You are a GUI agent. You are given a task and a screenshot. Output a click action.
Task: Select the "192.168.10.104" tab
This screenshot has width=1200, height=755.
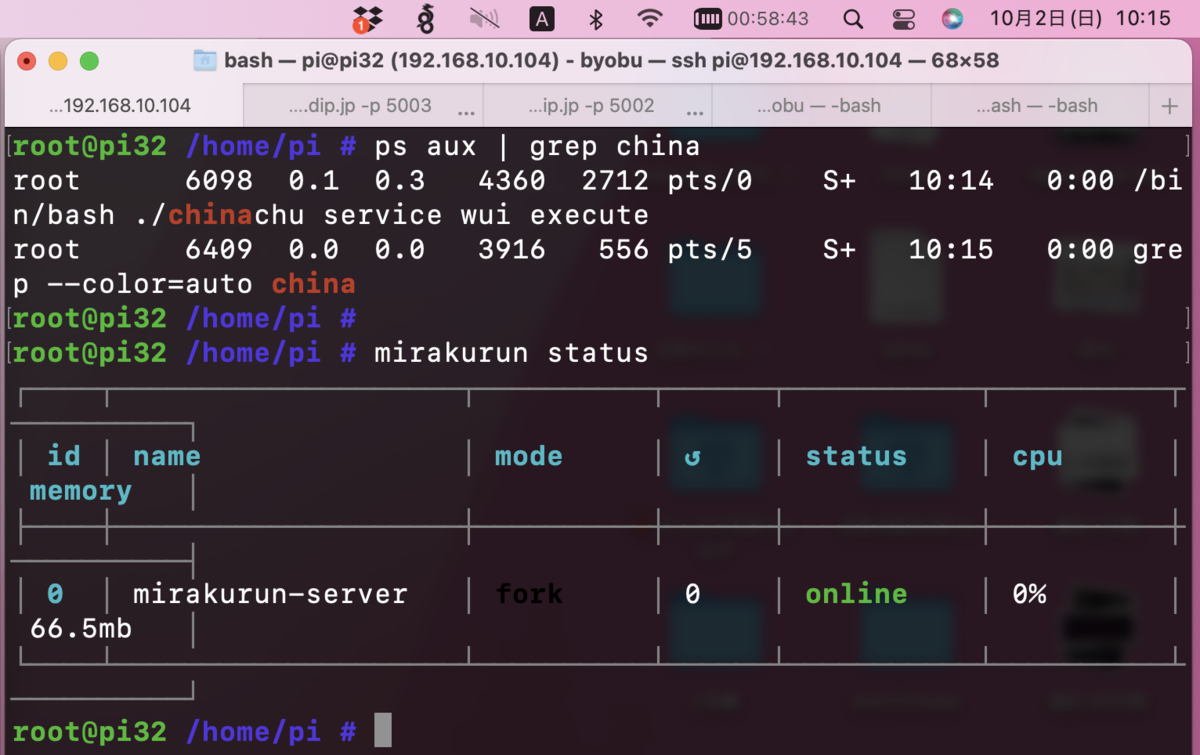click(x=118, y=105)
